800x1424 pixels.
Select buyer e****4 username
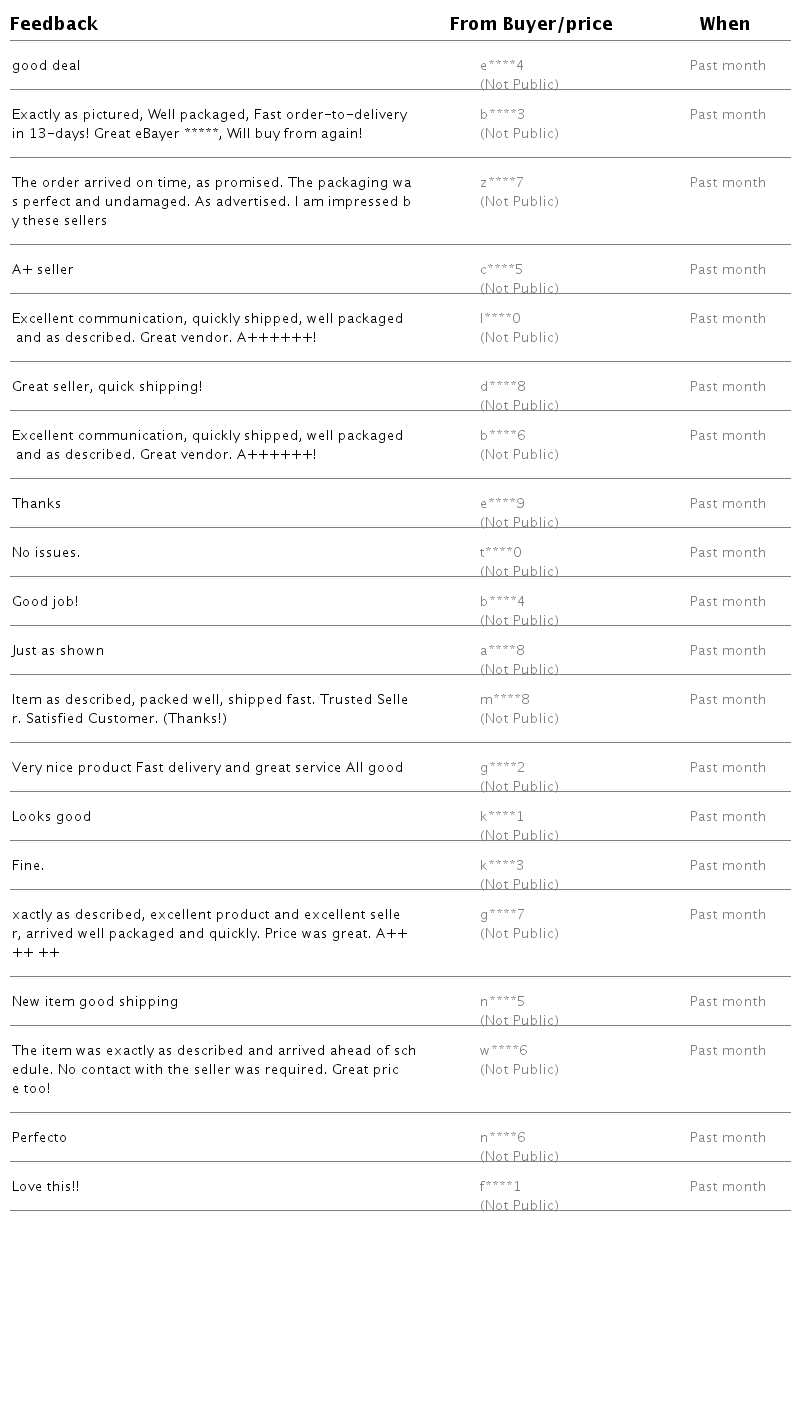pos(502,66)
